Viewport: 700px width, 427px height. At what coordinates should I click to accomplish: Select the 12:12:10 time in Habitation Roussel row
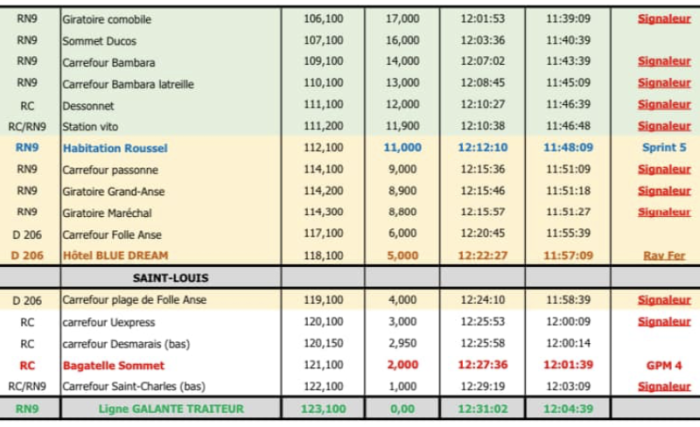[483, 147]
